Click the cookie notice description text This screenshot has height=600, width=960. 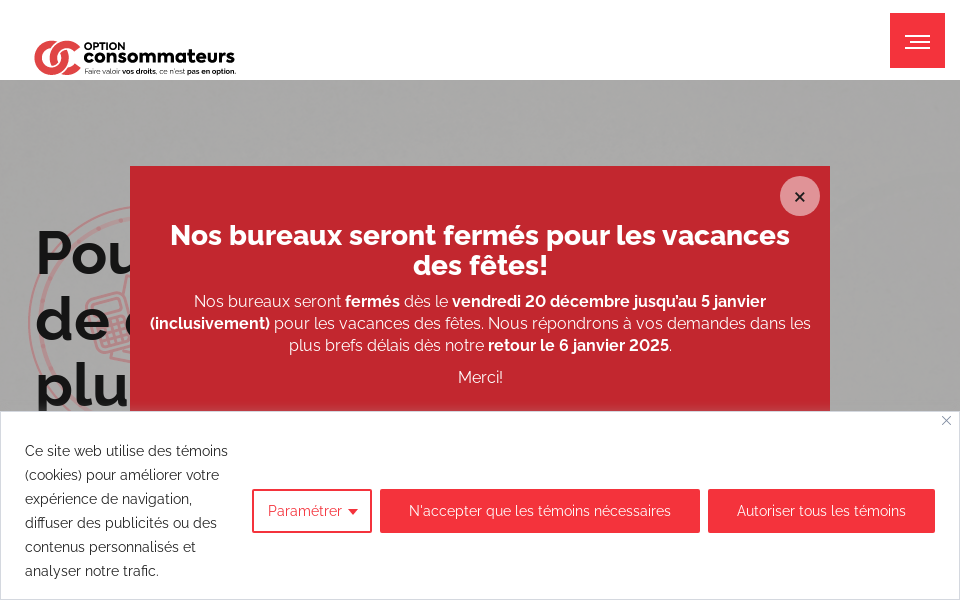click(125, 511)
